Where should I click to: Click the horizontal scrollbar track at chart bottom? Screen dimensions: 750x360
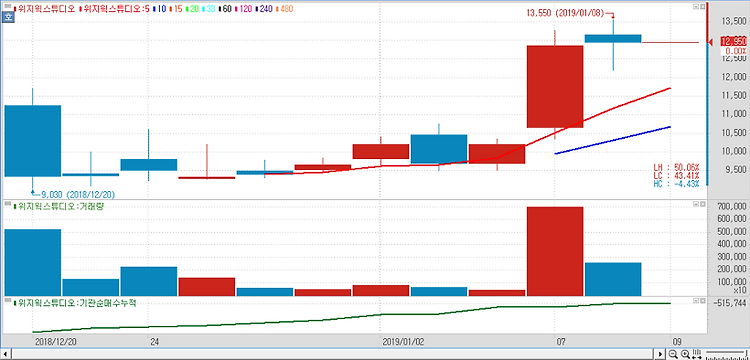(x=333, y=354)
